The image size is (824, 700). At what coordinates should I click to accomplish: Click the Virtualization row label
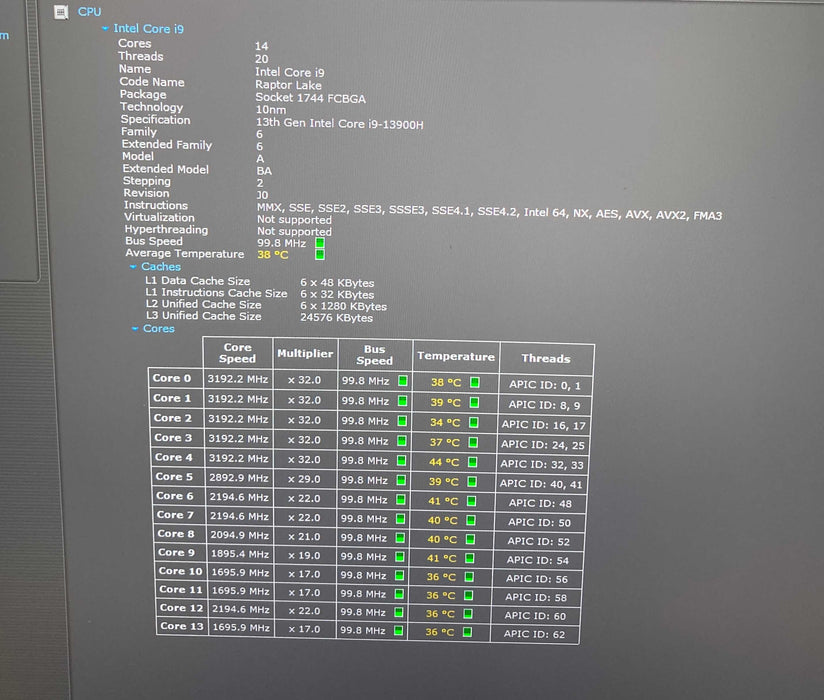[159, 218]
